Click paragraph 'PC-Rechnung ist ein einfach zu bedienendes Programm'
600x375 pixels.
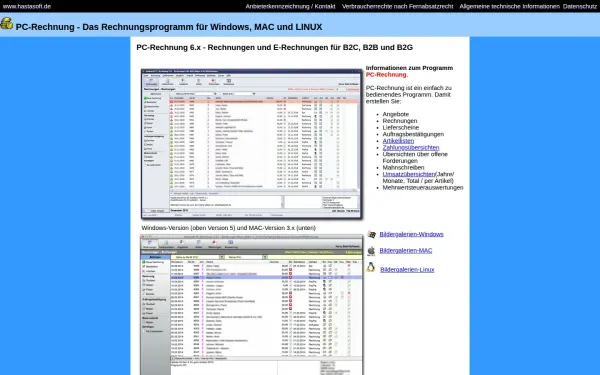pos(409,95)
